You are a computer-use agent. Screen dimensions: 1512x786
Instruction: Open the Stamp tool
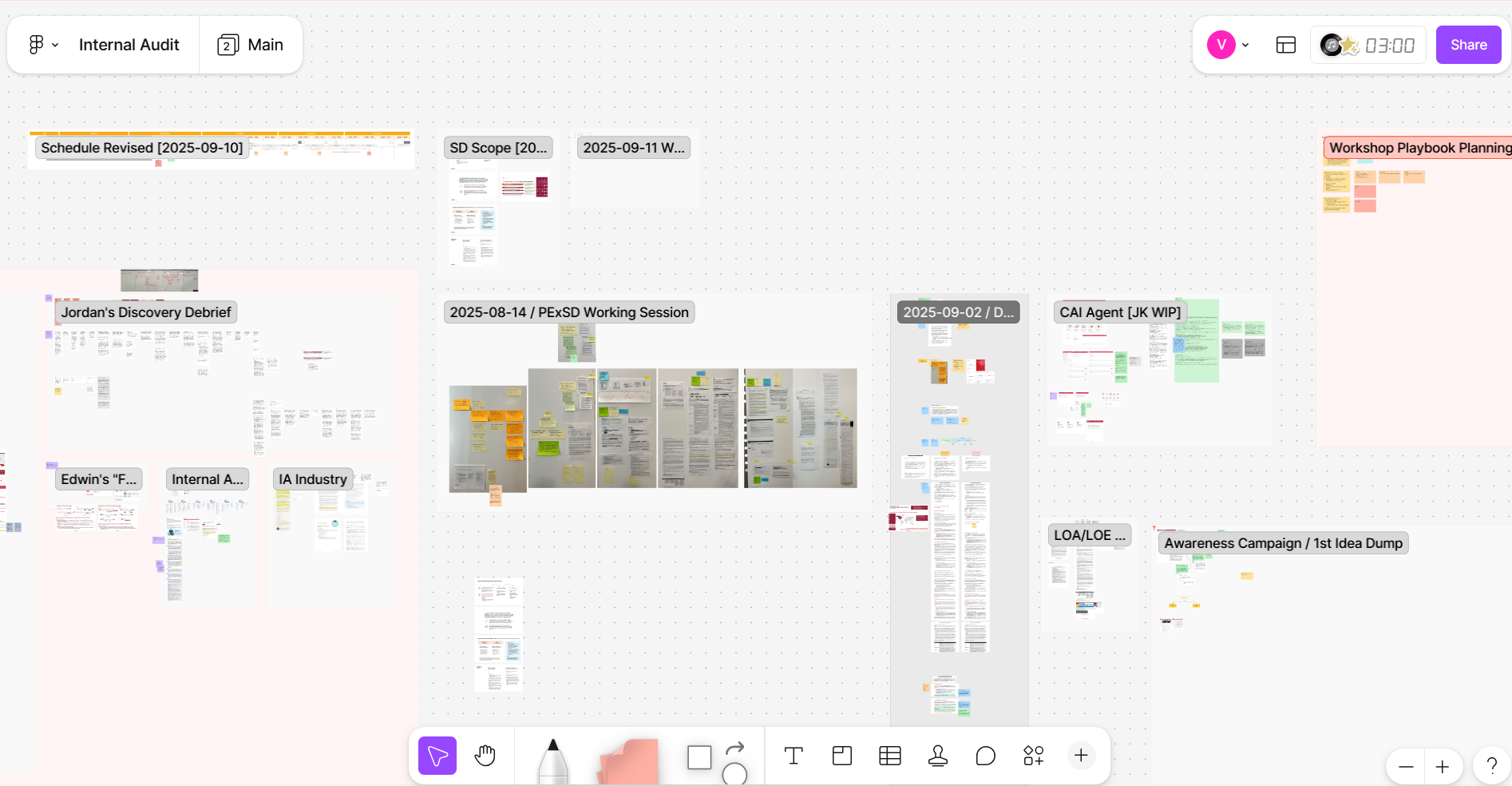[x=937, y=756]
